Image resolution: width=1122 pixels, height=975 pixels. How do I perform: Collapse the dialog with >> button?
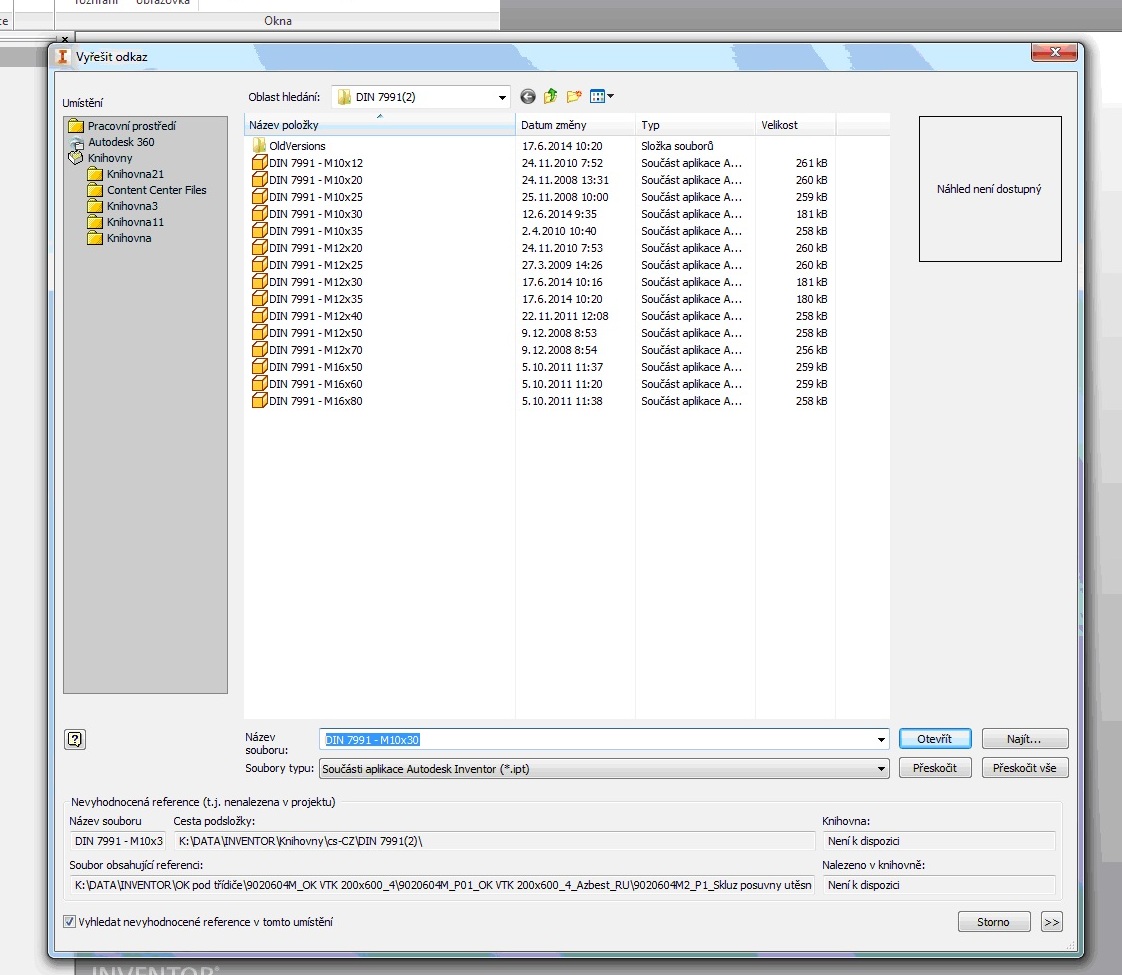pyautogui.click(x=1051, y=922)
